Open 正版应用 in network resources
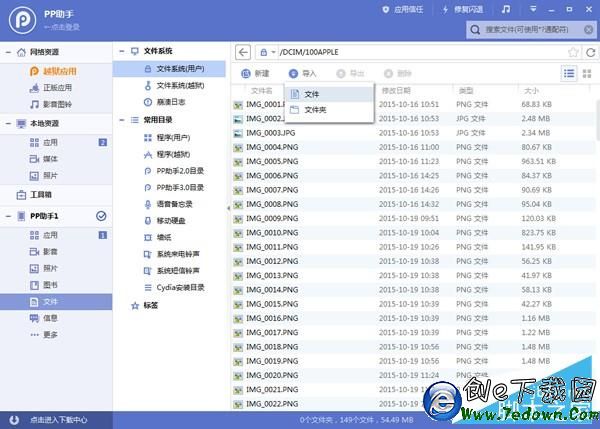 click(x=51, y=88)
